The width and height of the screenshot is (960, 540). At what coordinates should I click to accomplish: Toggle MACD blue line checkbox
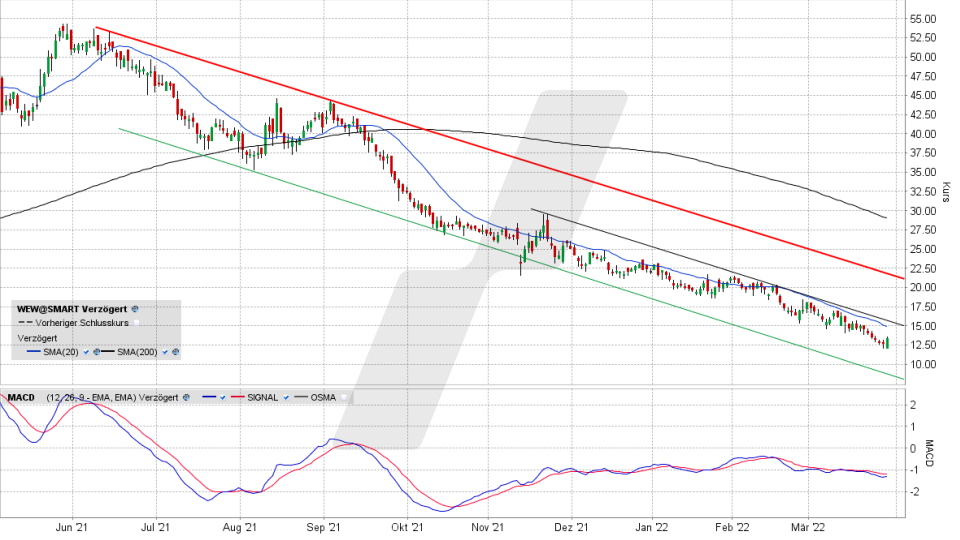[x=222, y=397]
